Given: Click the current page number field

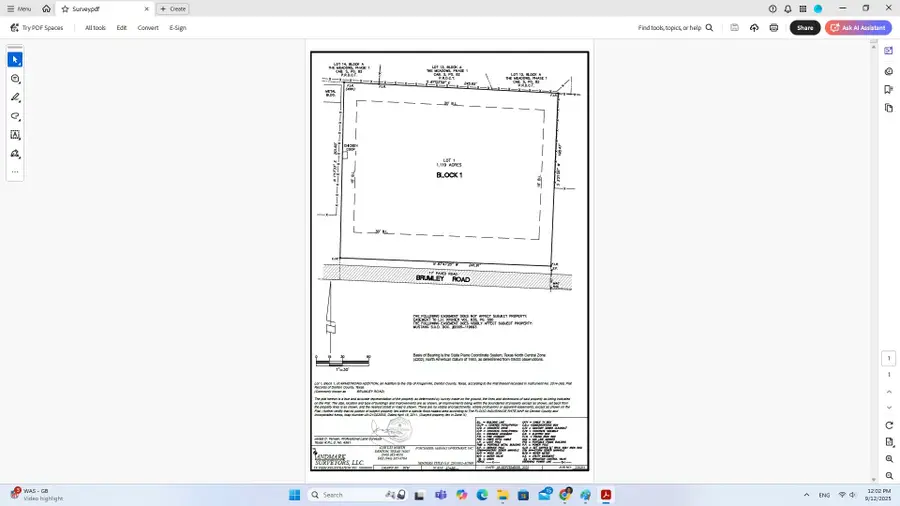Looking at the screenshot, I should pos(889,359).
